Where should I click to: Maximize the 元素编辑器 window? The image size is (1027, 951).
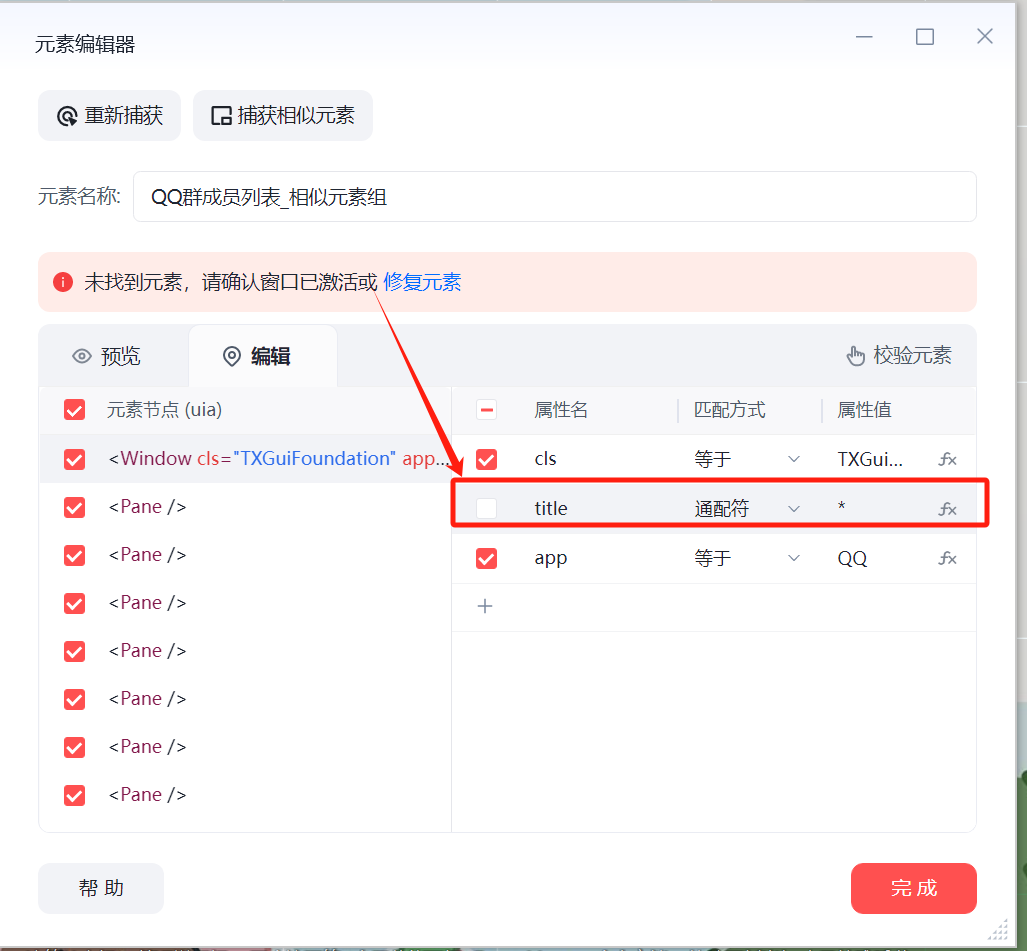point(925,37)
